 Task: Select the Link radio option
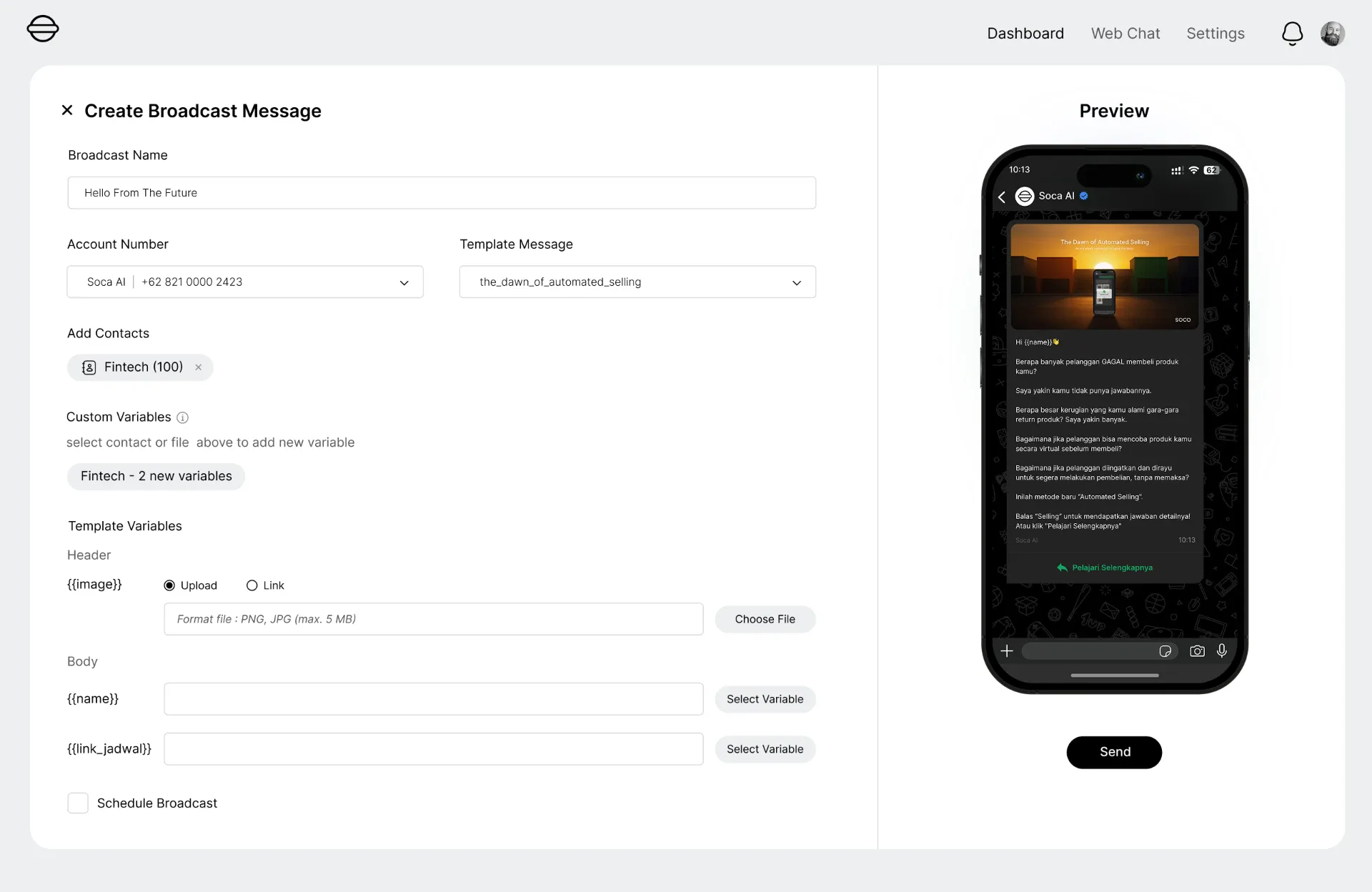[252, 585]
